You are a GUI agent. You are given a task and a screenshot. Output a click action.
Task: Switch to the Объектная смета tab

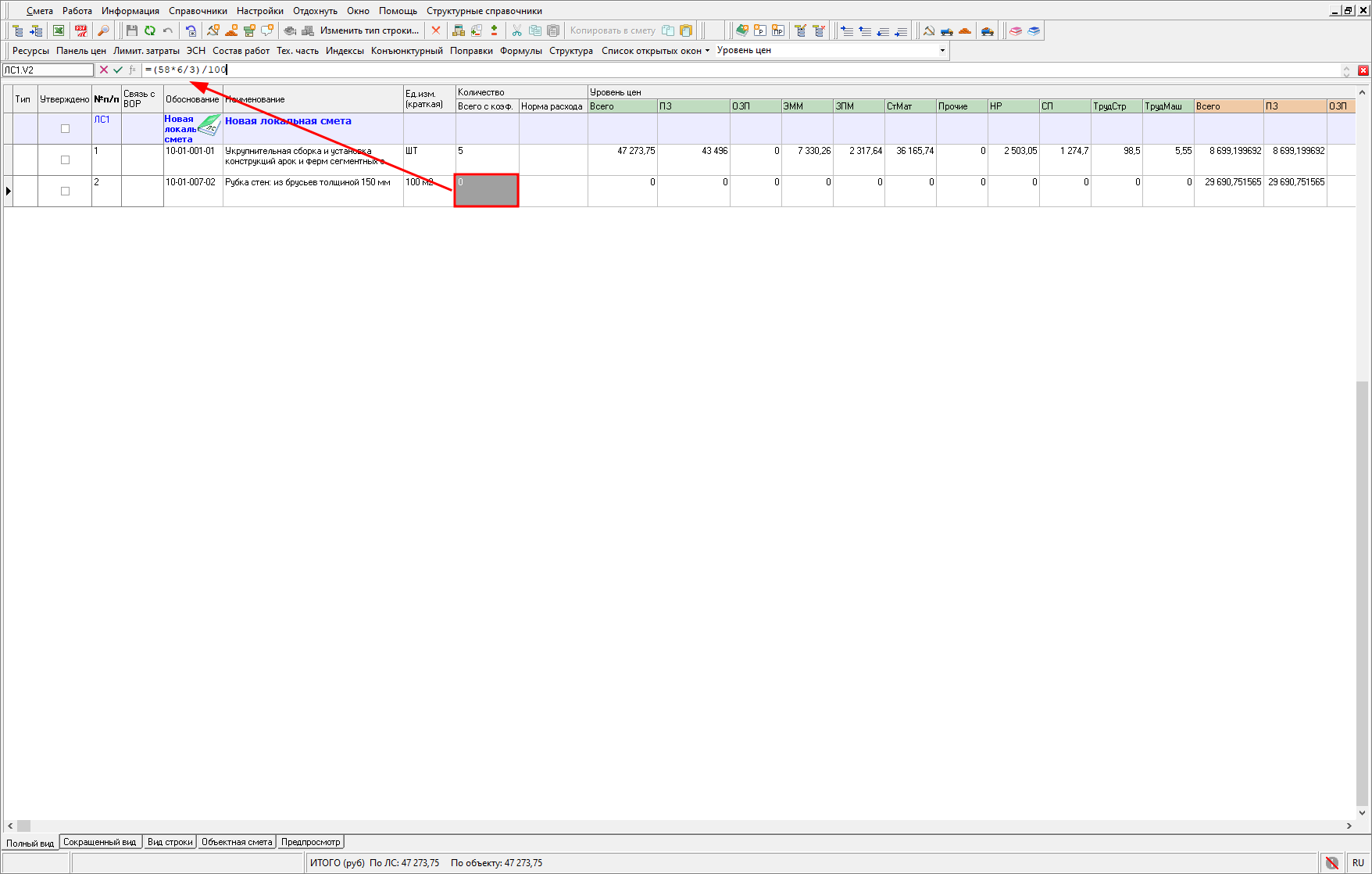click(x=237, y=842)
